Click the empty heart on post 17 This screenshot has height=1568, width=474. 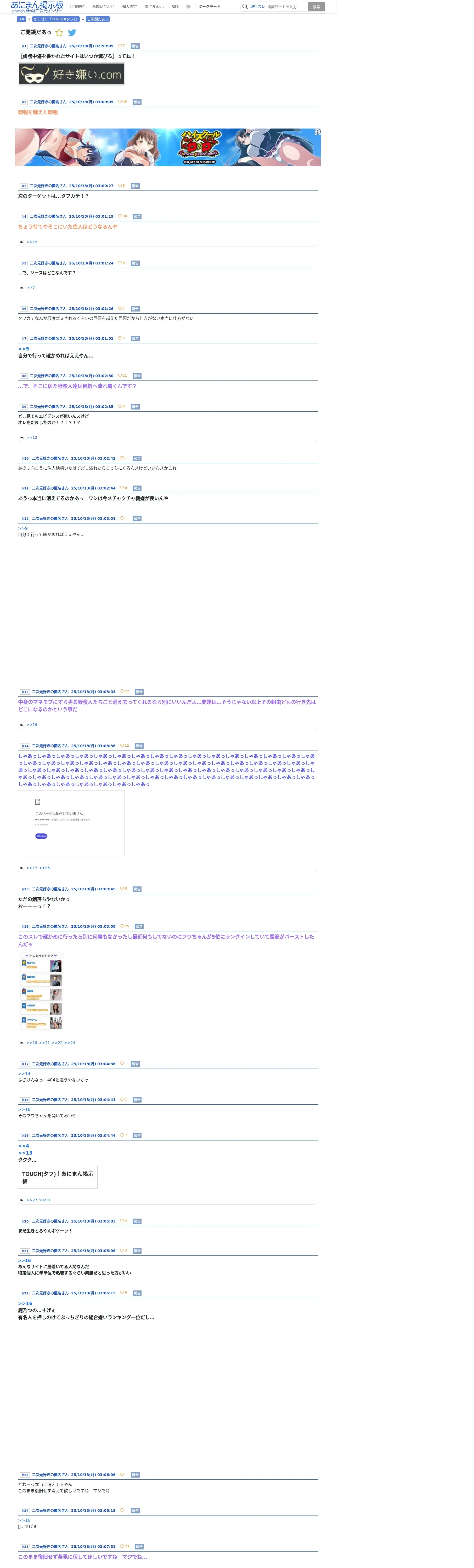122,1063
